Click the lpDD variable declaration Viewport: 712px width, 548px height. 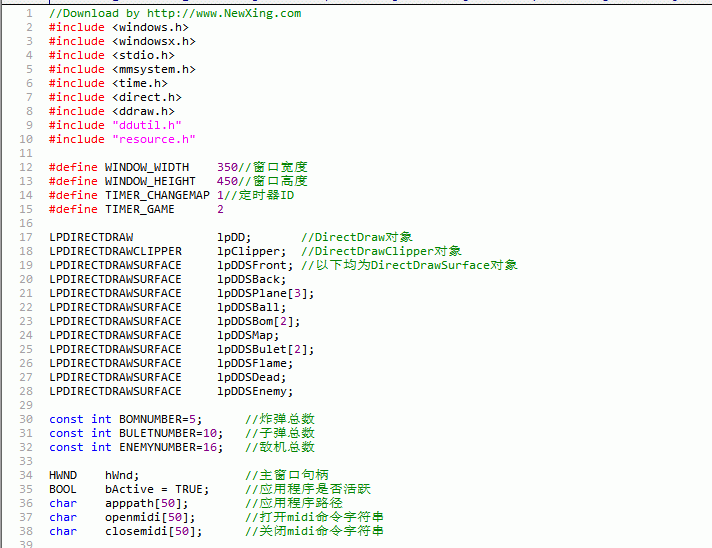coord(234,237)
